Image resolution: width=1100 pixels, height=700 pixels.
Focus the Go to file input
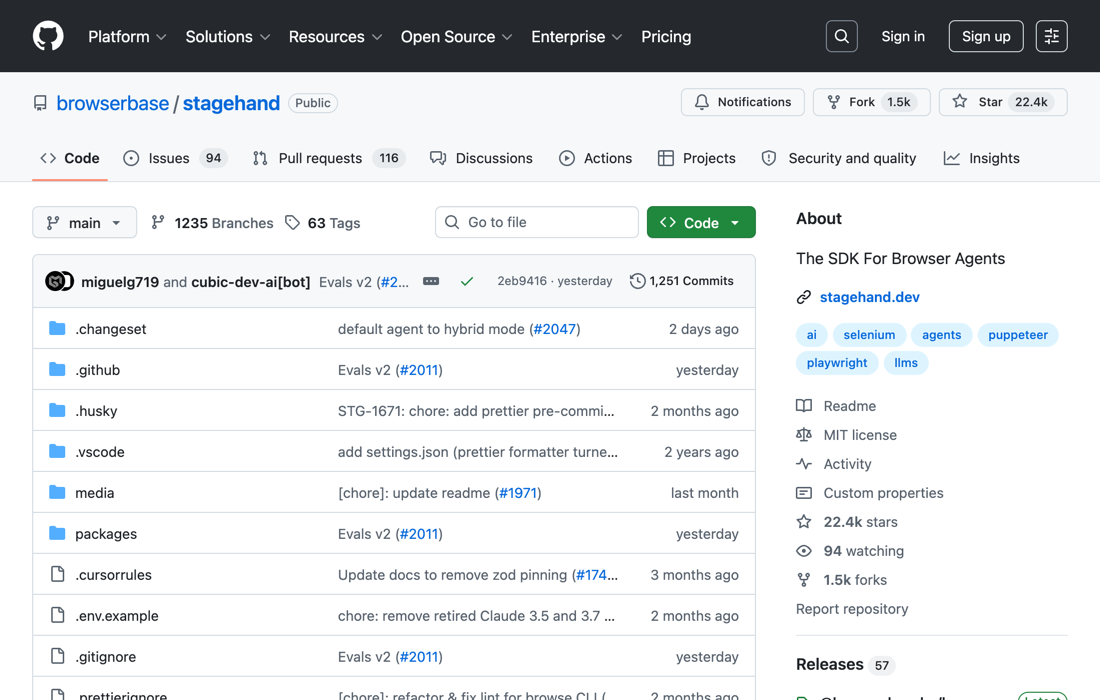pyautogui.click(x=537, y=222)
